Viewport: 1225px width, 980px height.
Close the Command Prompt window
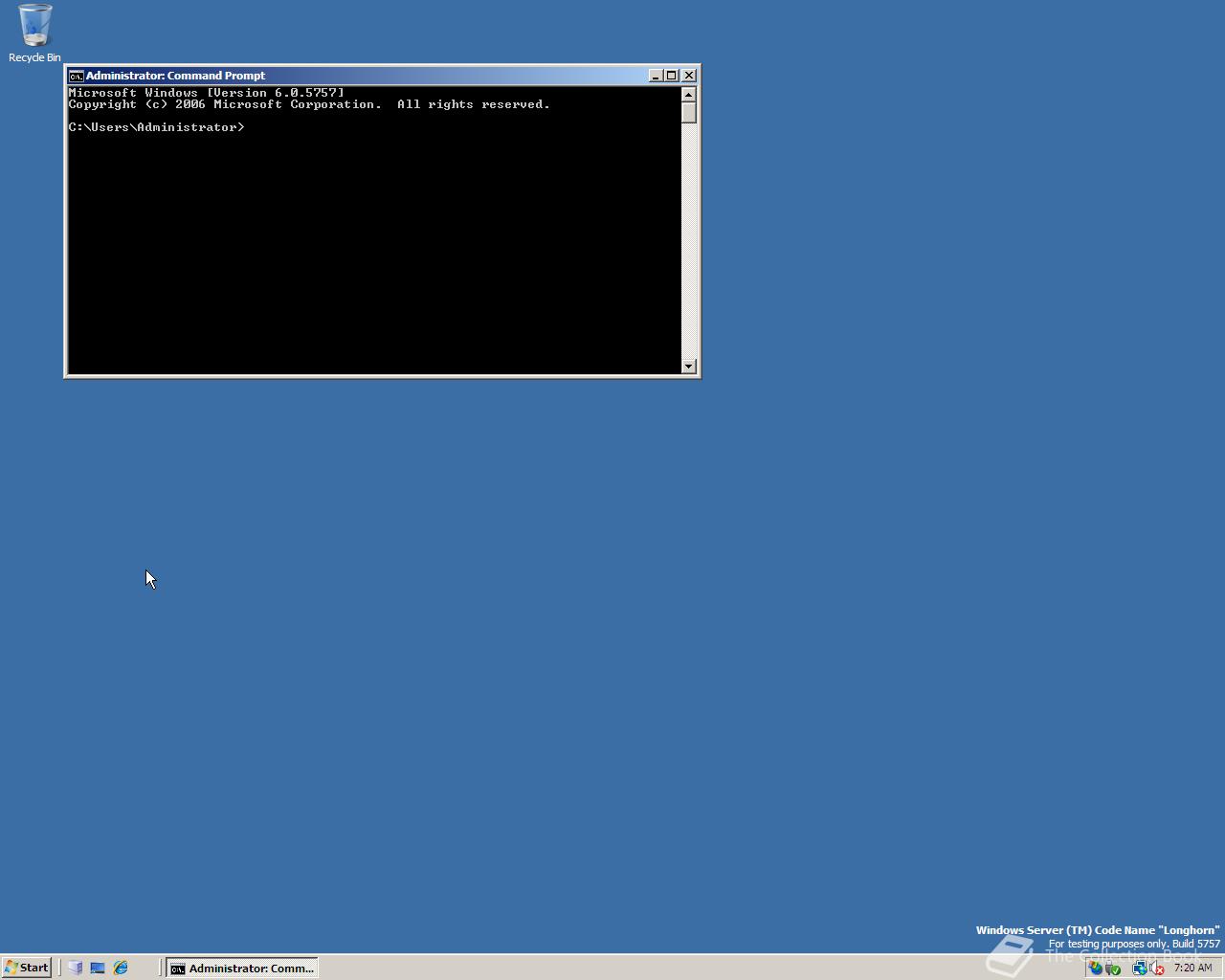689,76
